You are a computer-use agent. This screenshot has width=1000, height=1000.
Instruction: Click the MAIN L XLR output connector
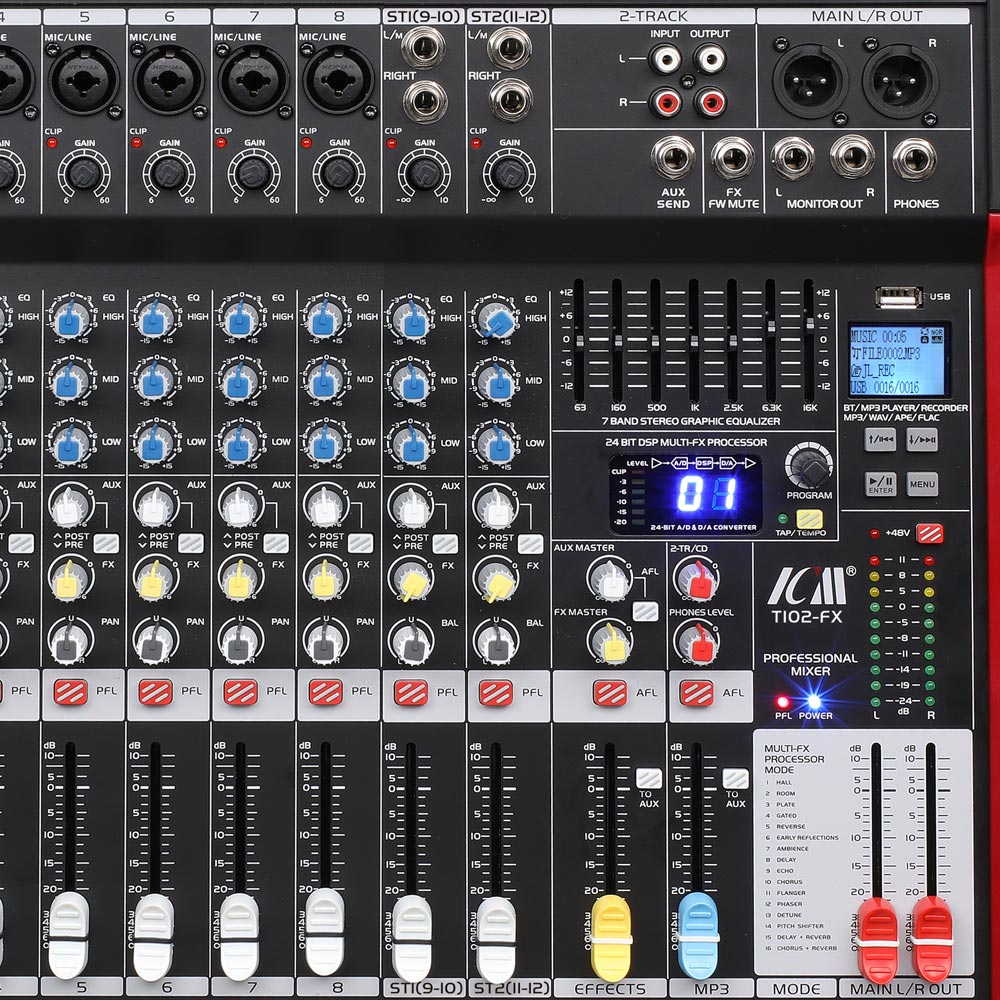(x=811, y=80)
